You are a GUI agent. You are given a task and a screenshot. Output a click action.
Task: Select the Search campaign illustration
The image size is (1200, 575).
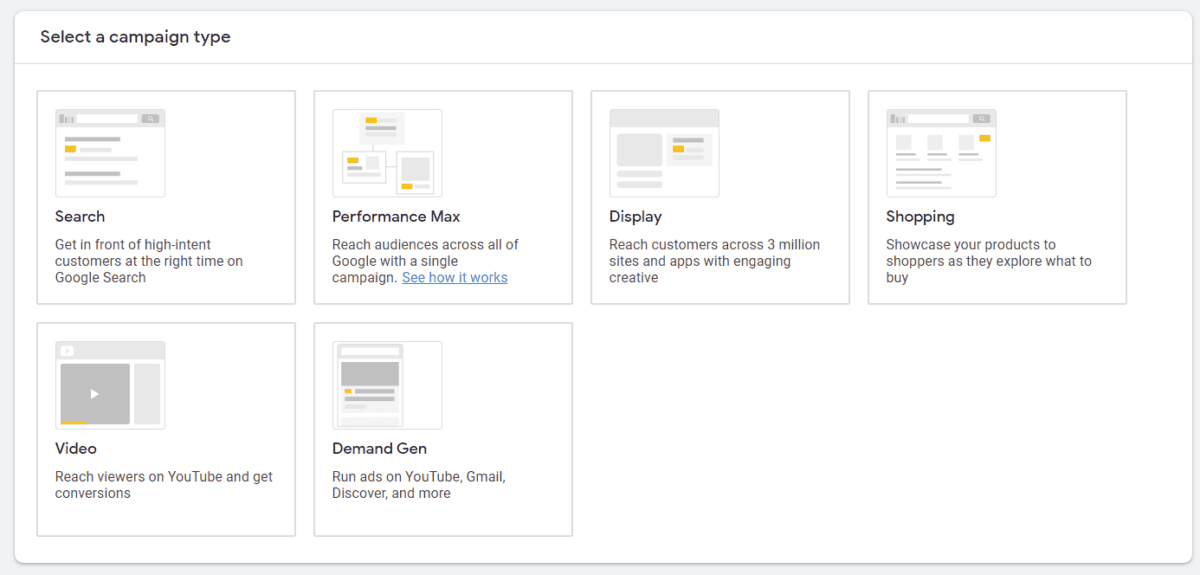[x=110, y=153]
